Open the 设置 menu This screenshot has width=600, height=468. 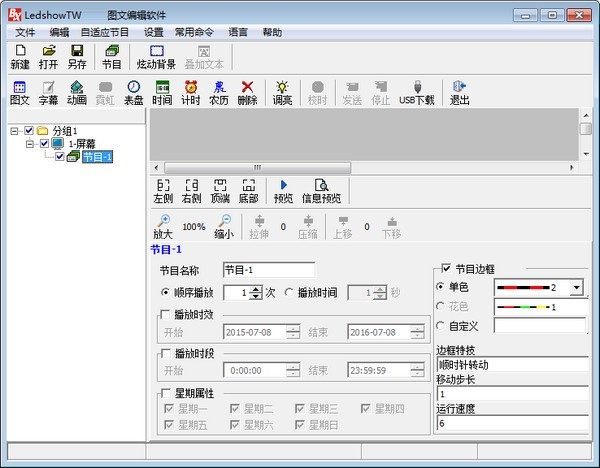click(x=153, y=32)
